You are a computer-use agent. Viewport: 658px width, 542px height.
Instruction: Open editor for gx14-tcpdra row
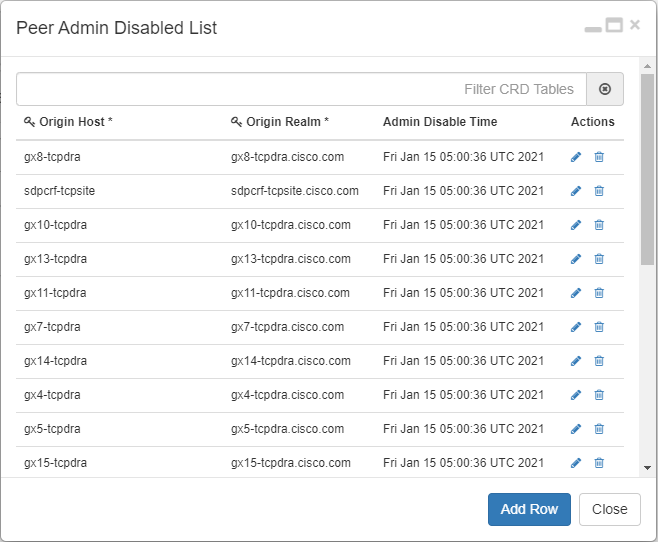[x=576, y=361]
